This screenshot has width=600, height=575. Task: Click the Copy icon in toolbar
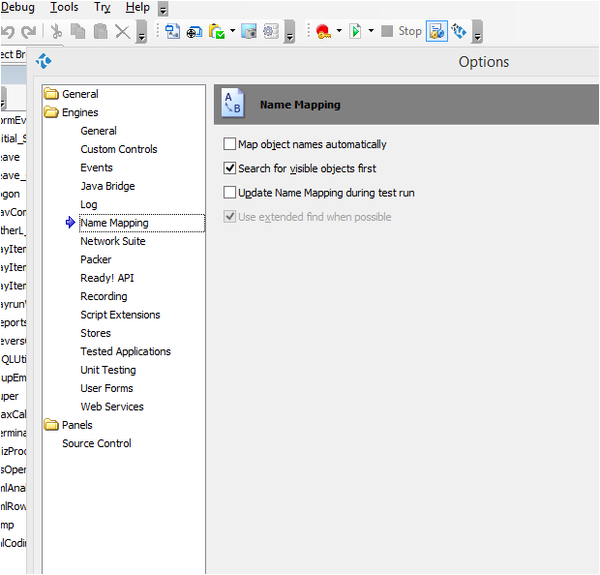tap(78, 31)
